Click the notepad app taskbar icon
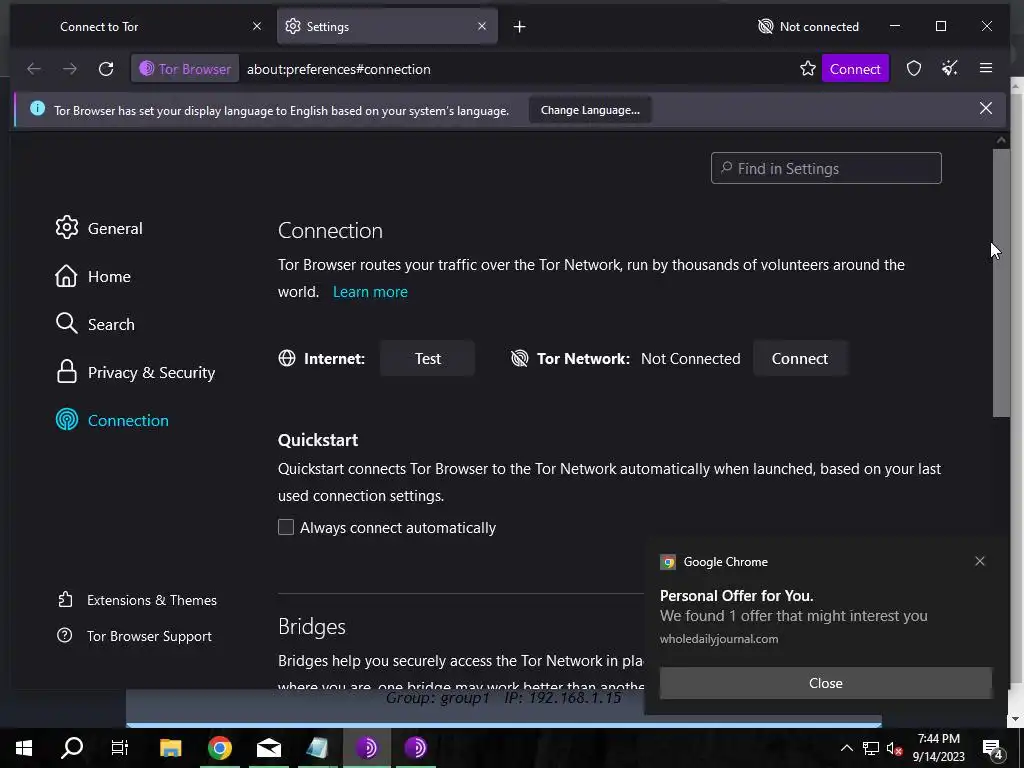The width and height of the screenshot is (1024, 768). [x=317, y=747]
